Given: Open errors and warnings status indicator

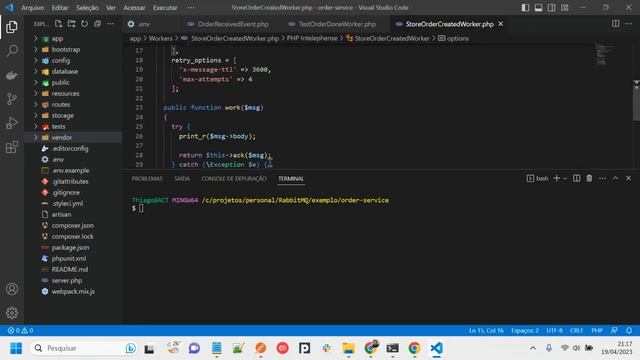Looking at the screenshot, I should [x=20, y=330].
